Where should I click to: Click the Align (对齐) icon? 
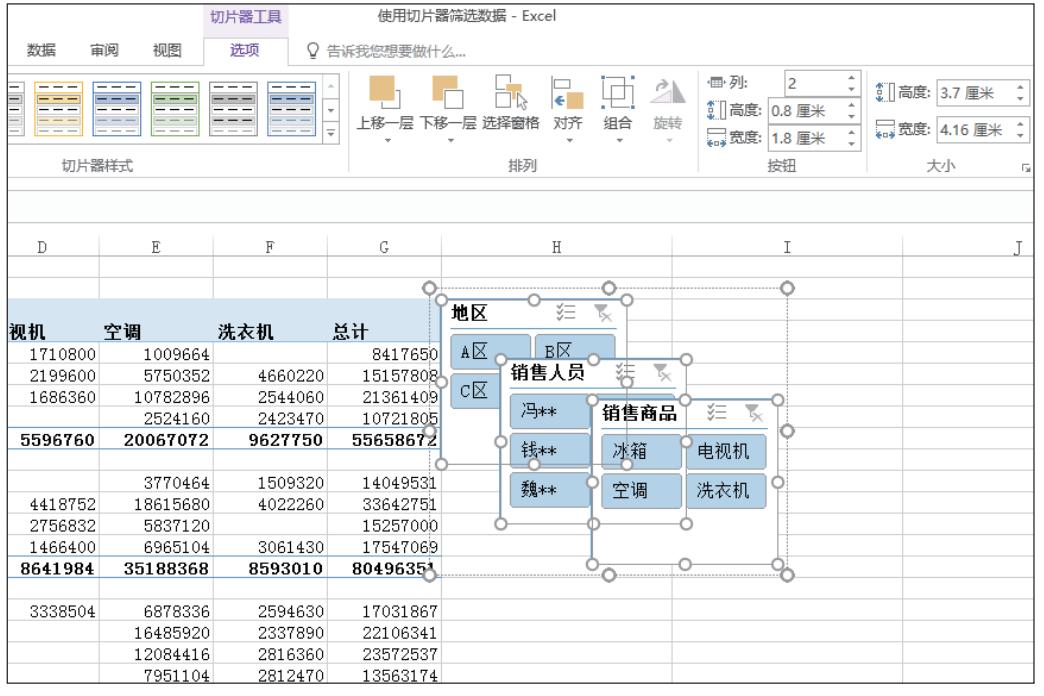pyautogui.click(x=568, y=93)
